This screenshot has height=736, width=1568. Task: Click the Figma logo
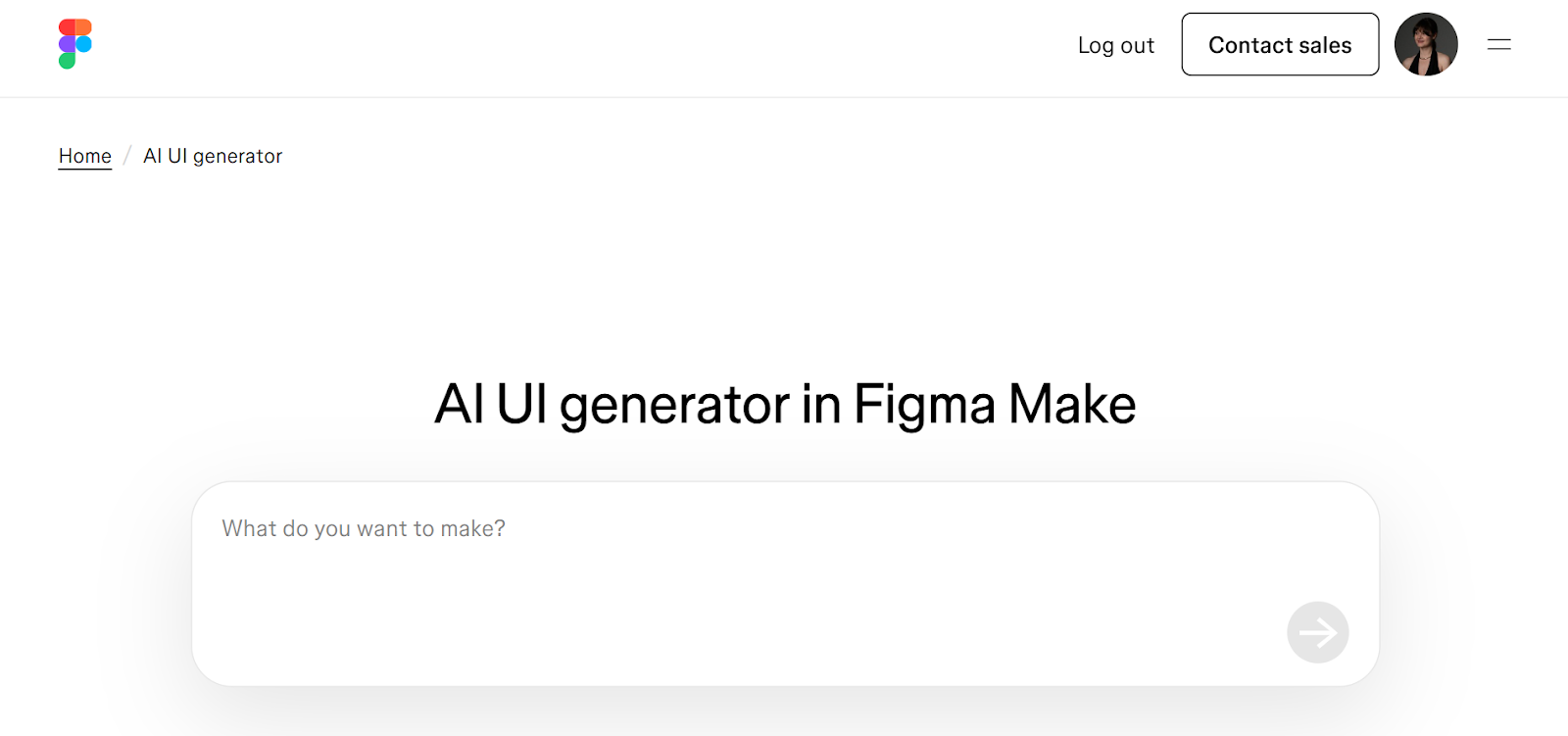pos(75,44)
